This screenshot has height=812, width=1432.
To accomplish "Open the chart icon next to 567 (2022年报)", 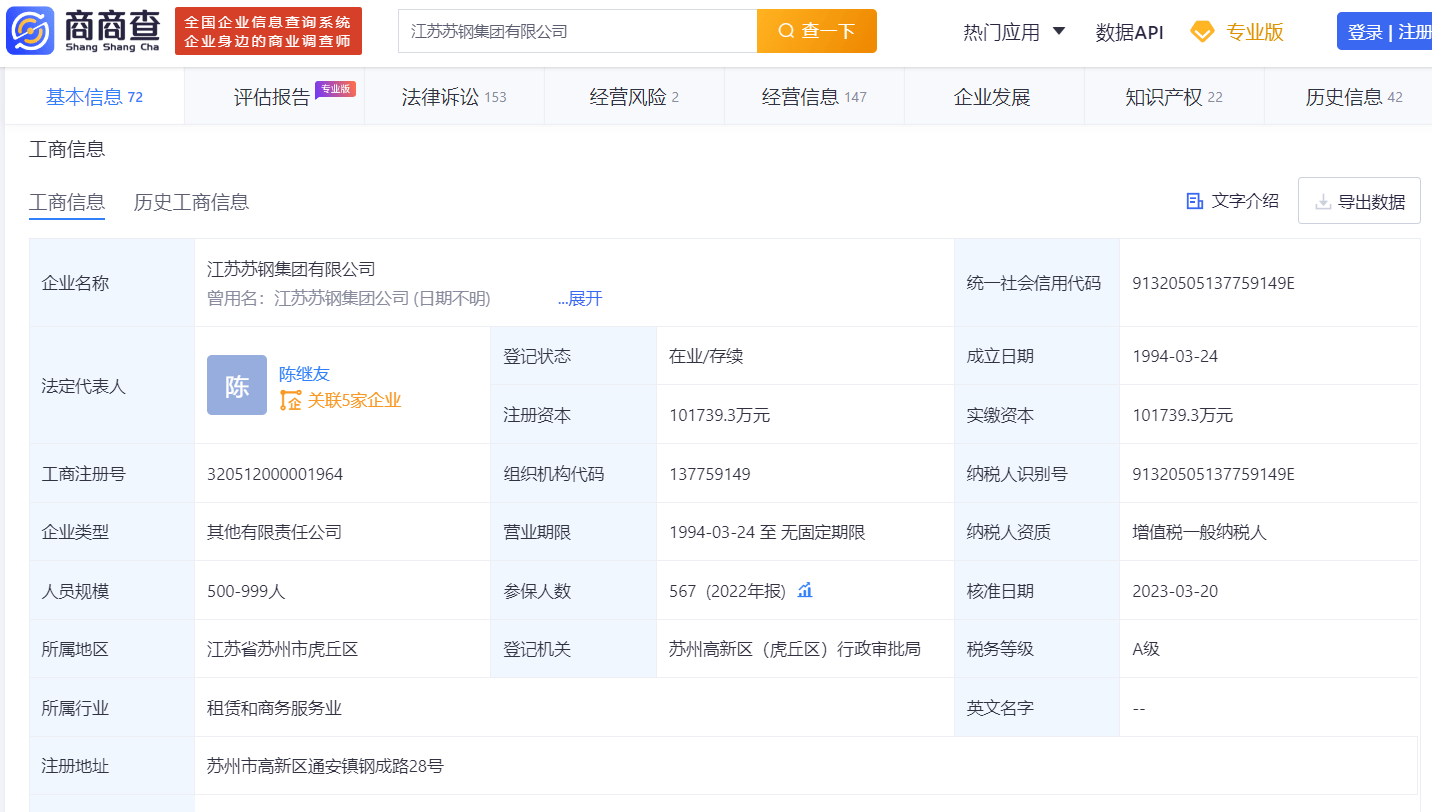I will click(x=805, y=590).
